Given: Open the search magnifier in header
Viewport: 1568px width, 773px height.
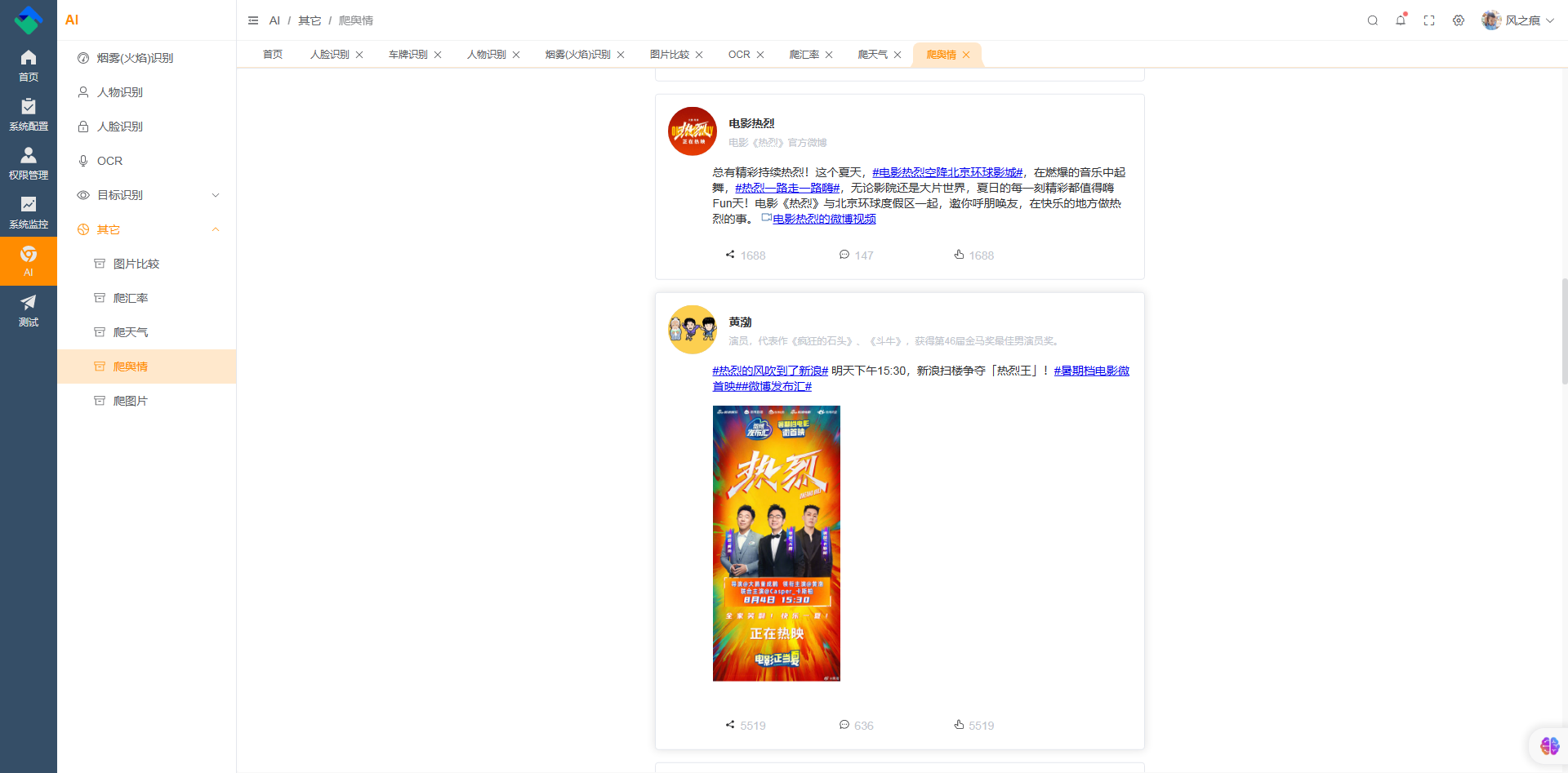Looking at the screenshot, I should (1373, 20).
